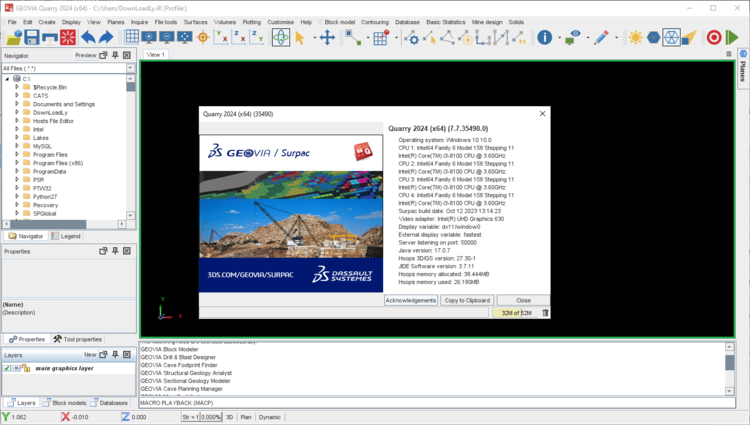Click the red Reset graphics icon
Viewport: 750px width, 425px height.
coord(68,37)
